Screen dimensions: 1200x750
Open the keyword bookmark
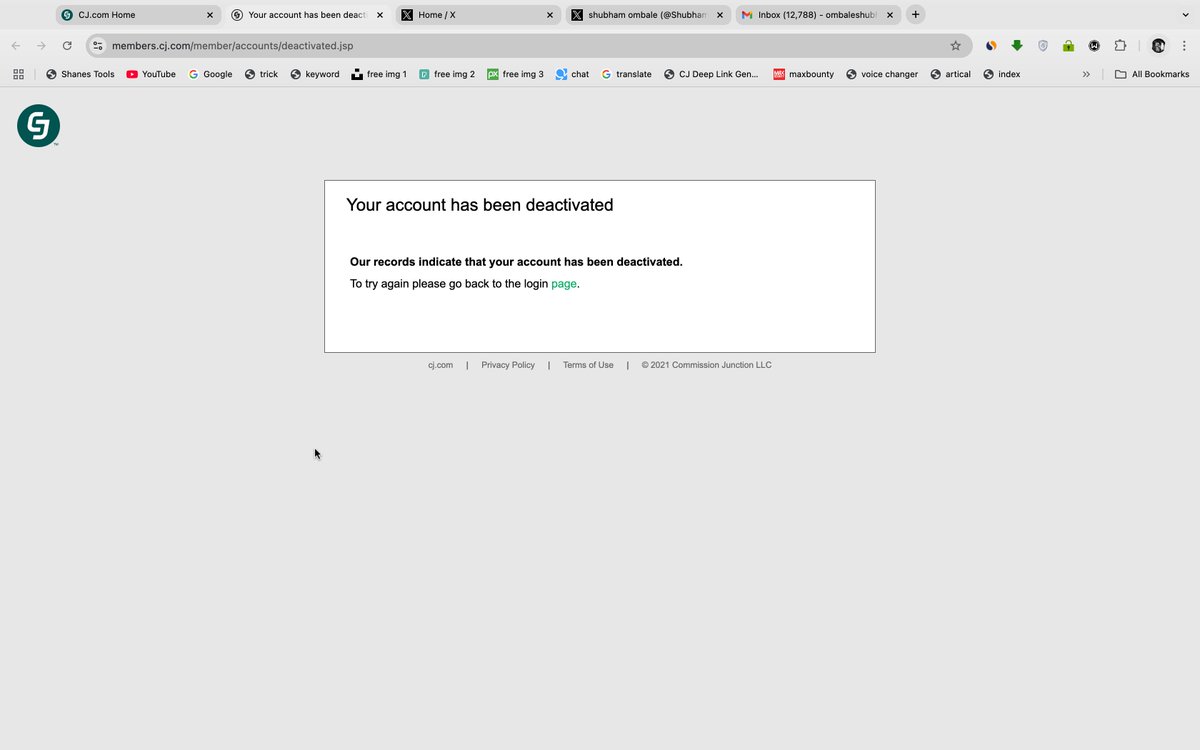click(315, 74)
